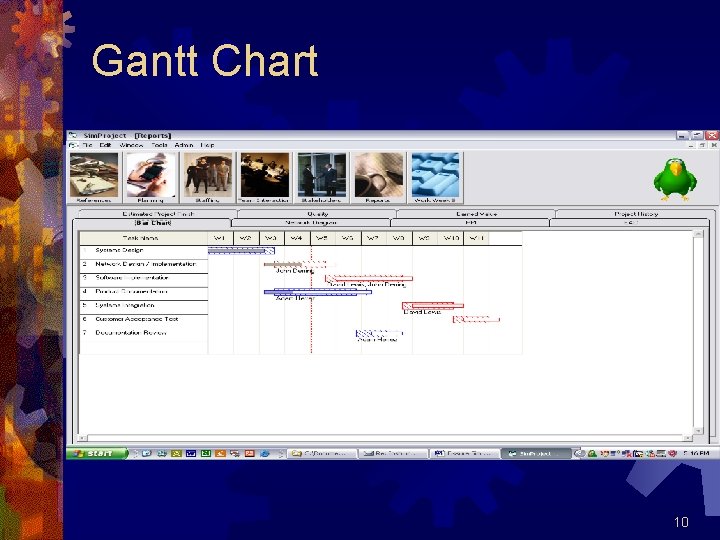Switch to the Estimated Project Finish tab
Screen dimensions: 720x540
(x=158, y=214)
